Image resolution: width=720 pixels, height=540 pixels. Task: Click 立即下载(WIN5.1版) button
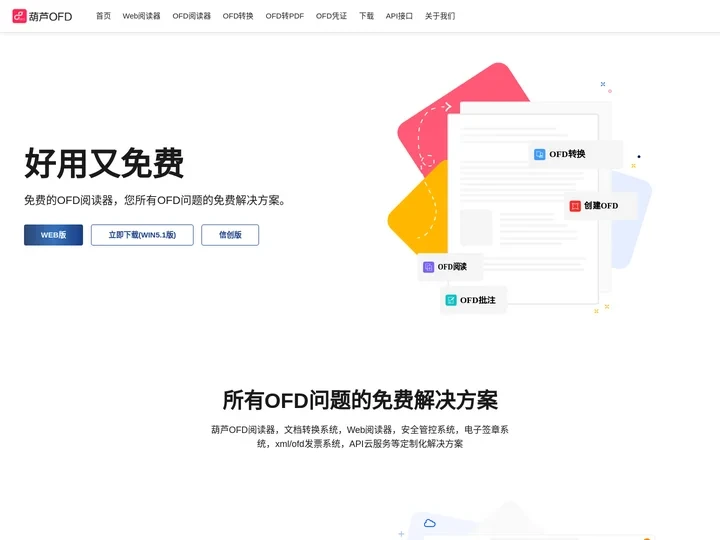(x=142, y=235)
